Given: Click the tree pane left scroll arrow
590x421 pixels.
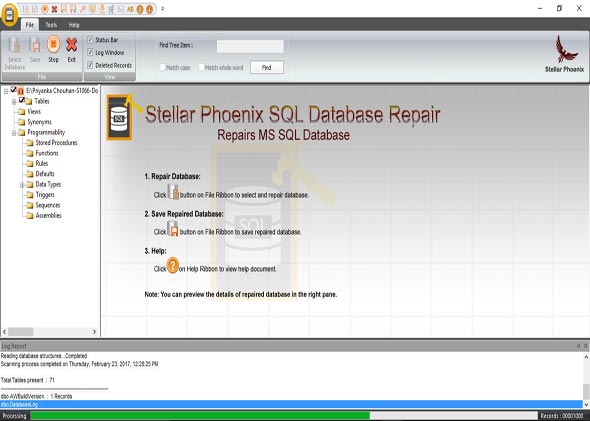Looking at the screenshot, I should [x=5, y=332].
